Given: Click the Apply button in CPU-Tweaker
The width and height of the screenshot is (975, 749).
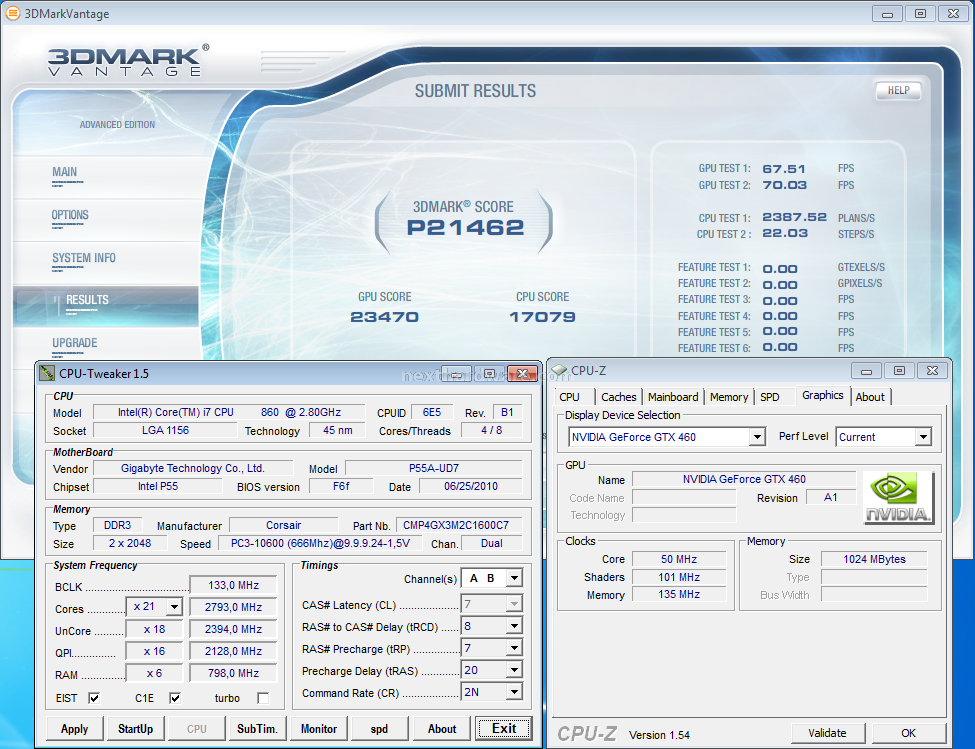Looking at the screenshot, I should coord(74,728).
